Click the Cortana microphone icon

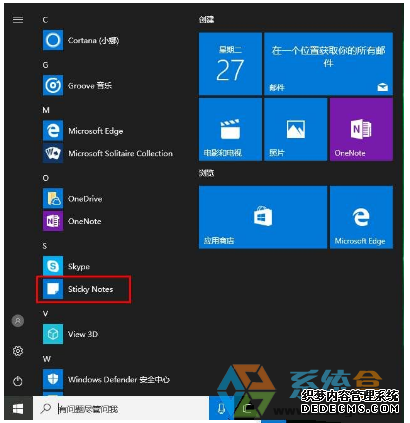221,408
